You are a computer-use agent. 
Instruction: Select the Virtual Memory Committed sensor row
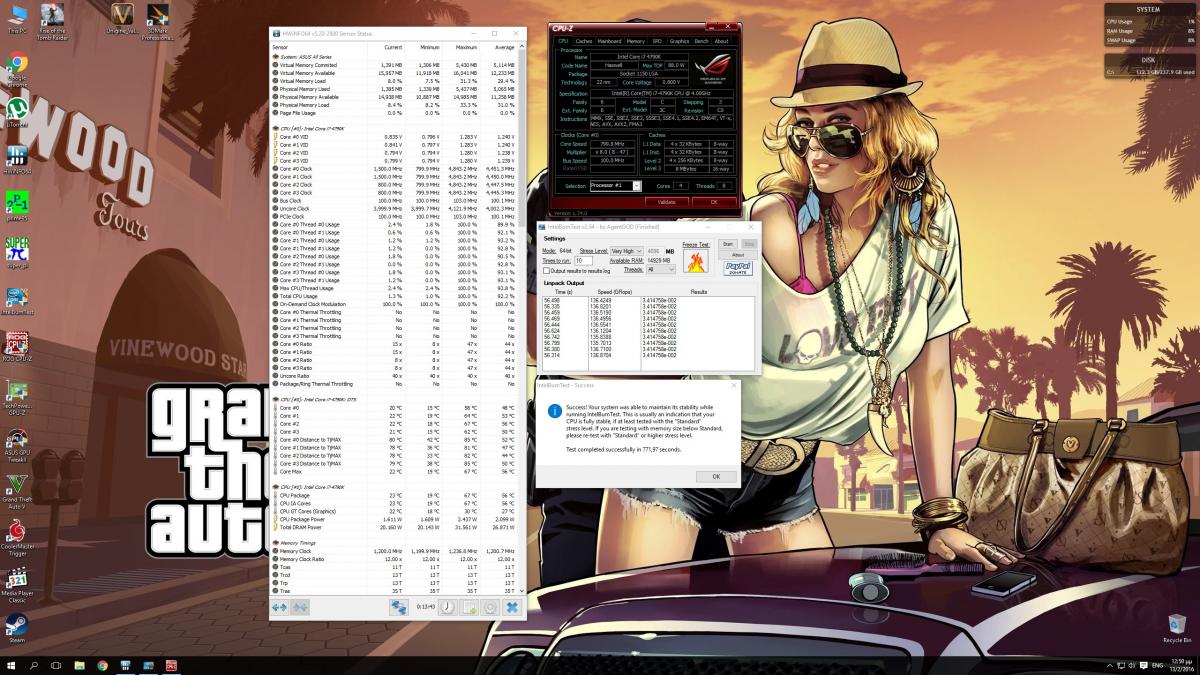pyautogui.click(x=394, y=65)
